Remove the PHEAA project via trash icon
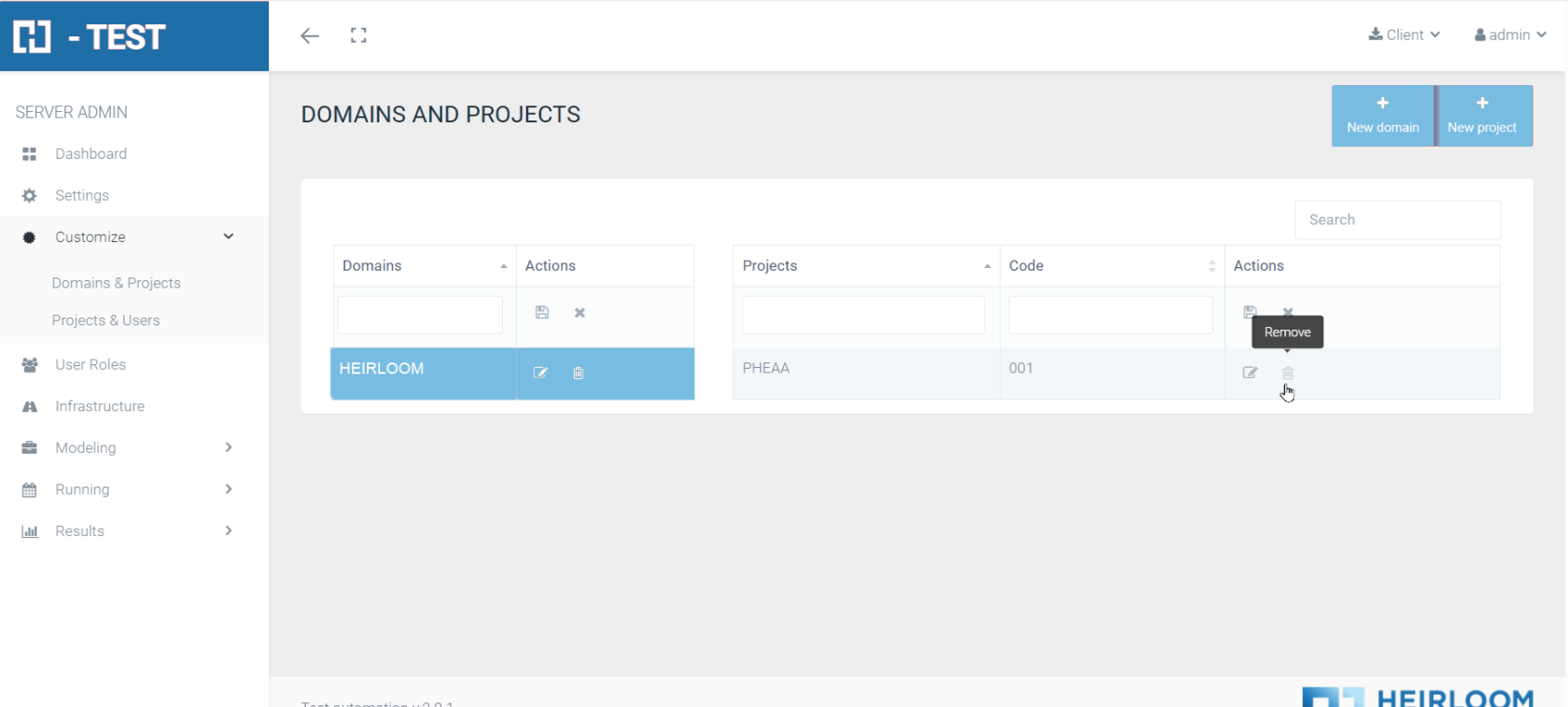The width and height of the screenshot is (1568, 707). (x=1288, y=373)
